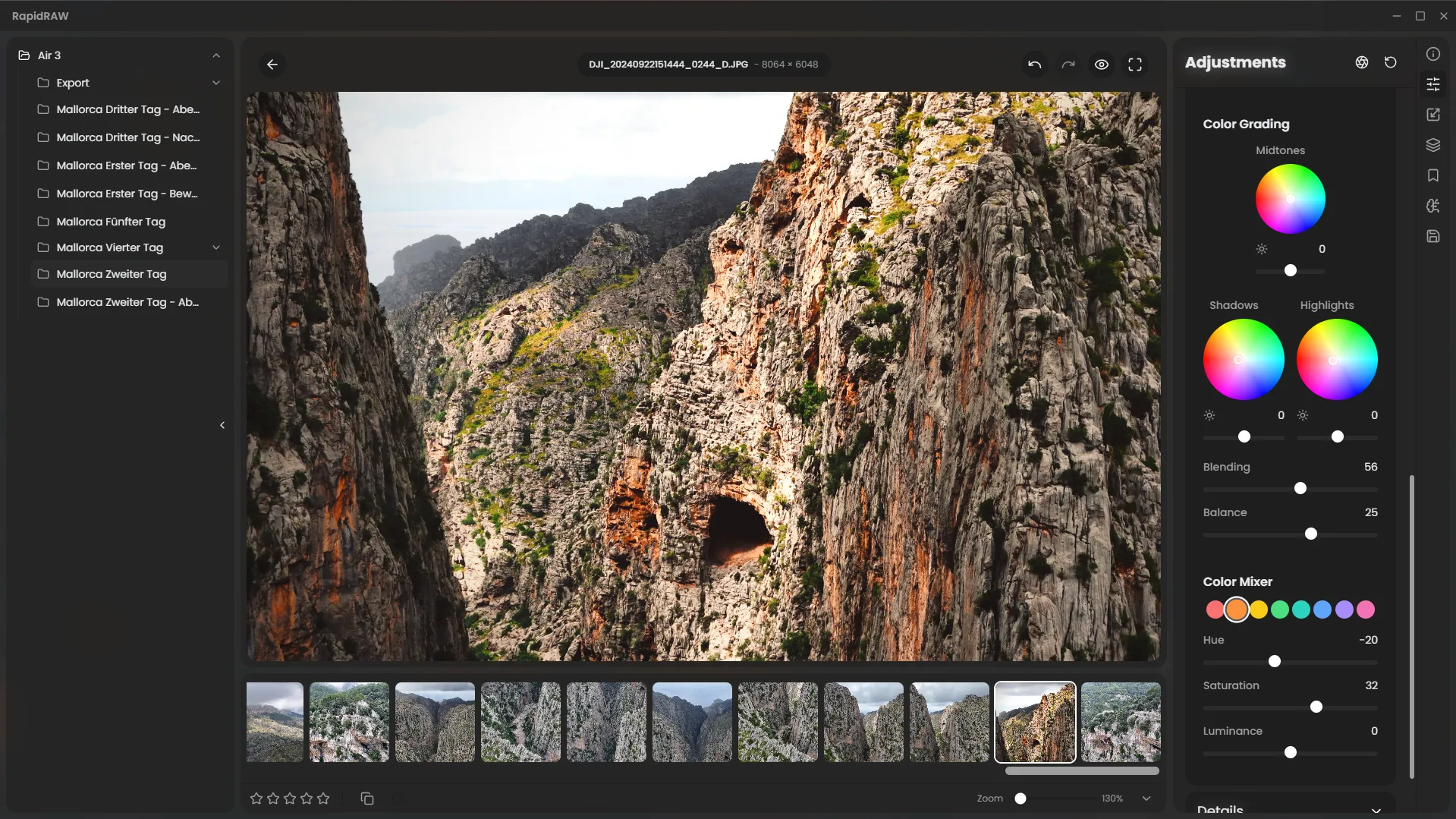Expand the Details section
Image resolution: width=1456 pixels, height=819 pixels.
click(1376, 810)
